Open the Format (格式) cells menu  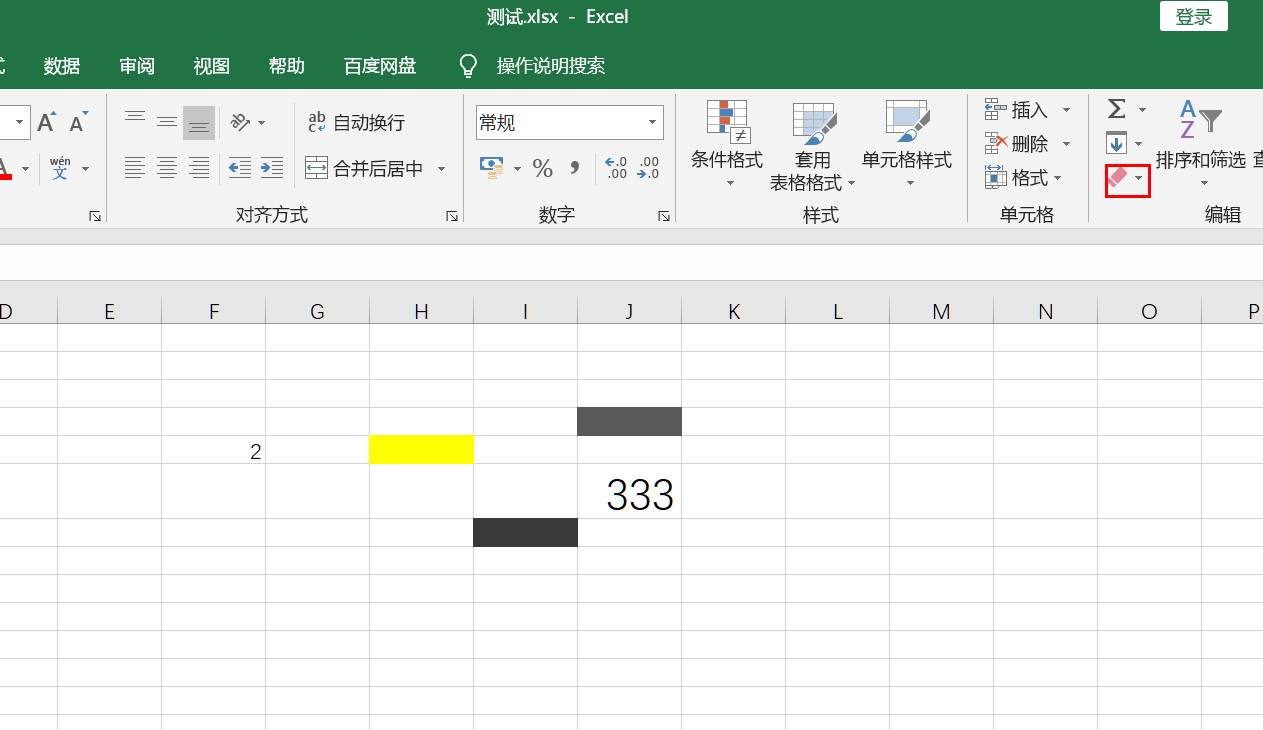click(x=1024, y=177)
